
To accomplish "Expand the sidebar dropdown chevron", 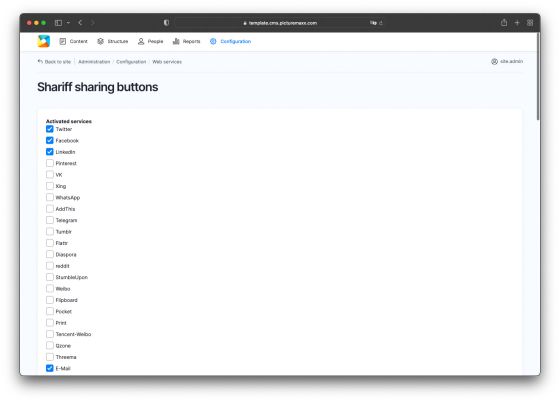I will tap(68, 23).
